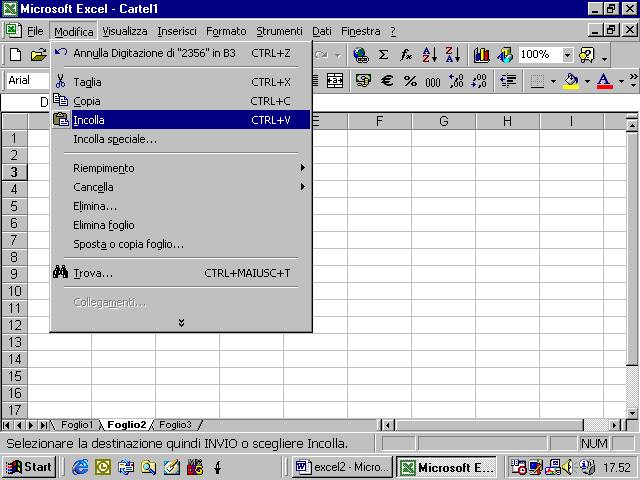Click the volume speaker tray icon
The width and height of the screenshot is (640, 480).
567,467
